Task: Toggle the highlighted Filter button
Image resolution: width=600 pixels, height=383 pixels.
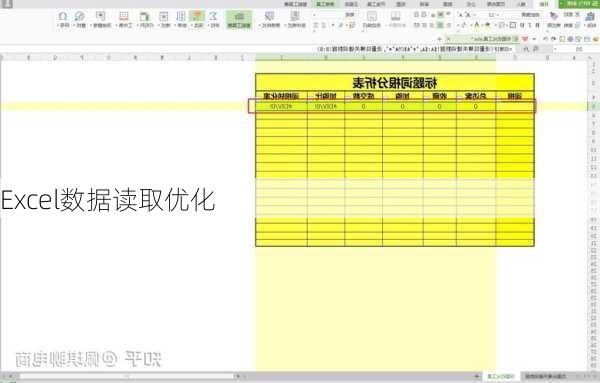Action: point(197,19)
